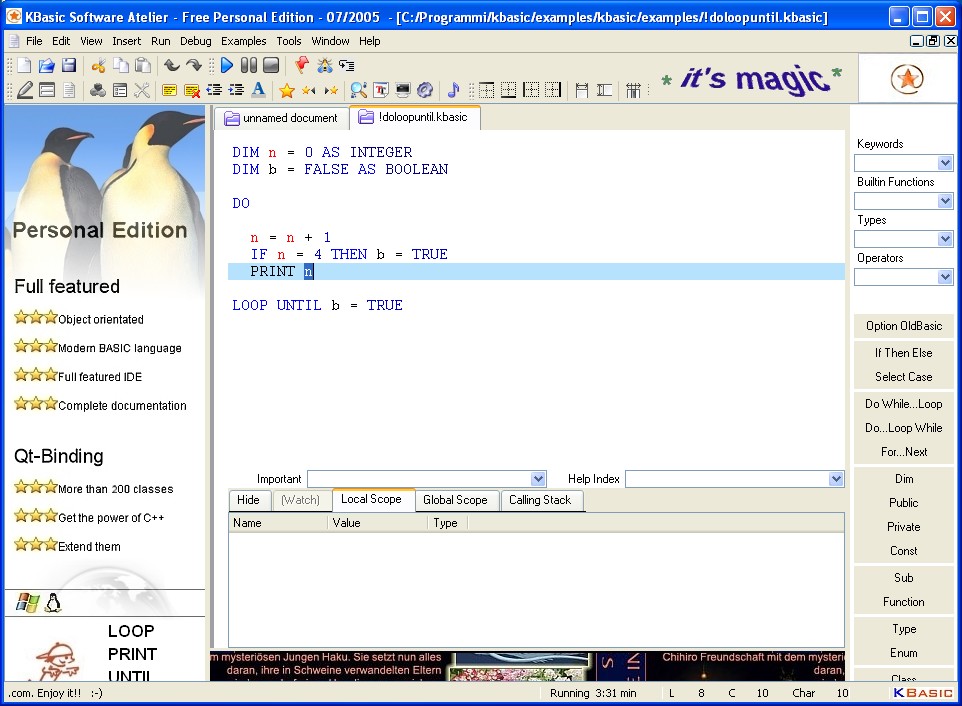The image size is (962, 706).
Task: Click the blue music note icon
Action: (453, 90)
